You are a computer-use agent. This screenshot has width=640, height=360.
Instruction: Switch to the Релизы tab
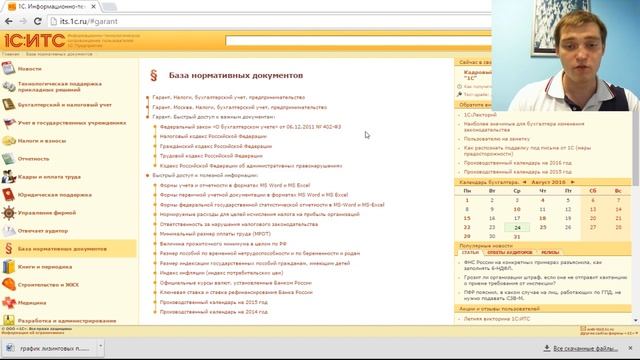[549, 252]
